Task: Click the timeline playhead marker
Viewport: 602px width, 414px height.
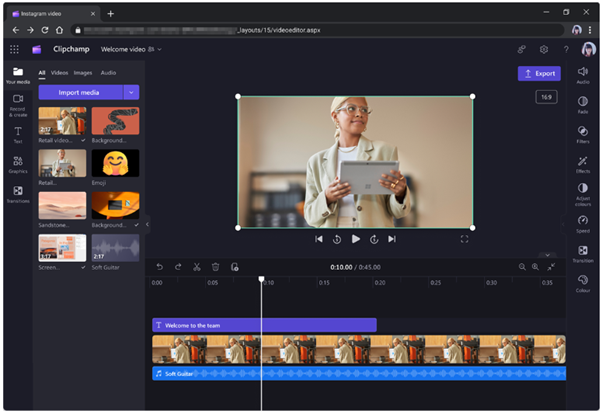Action: click(x=261, y=279)
